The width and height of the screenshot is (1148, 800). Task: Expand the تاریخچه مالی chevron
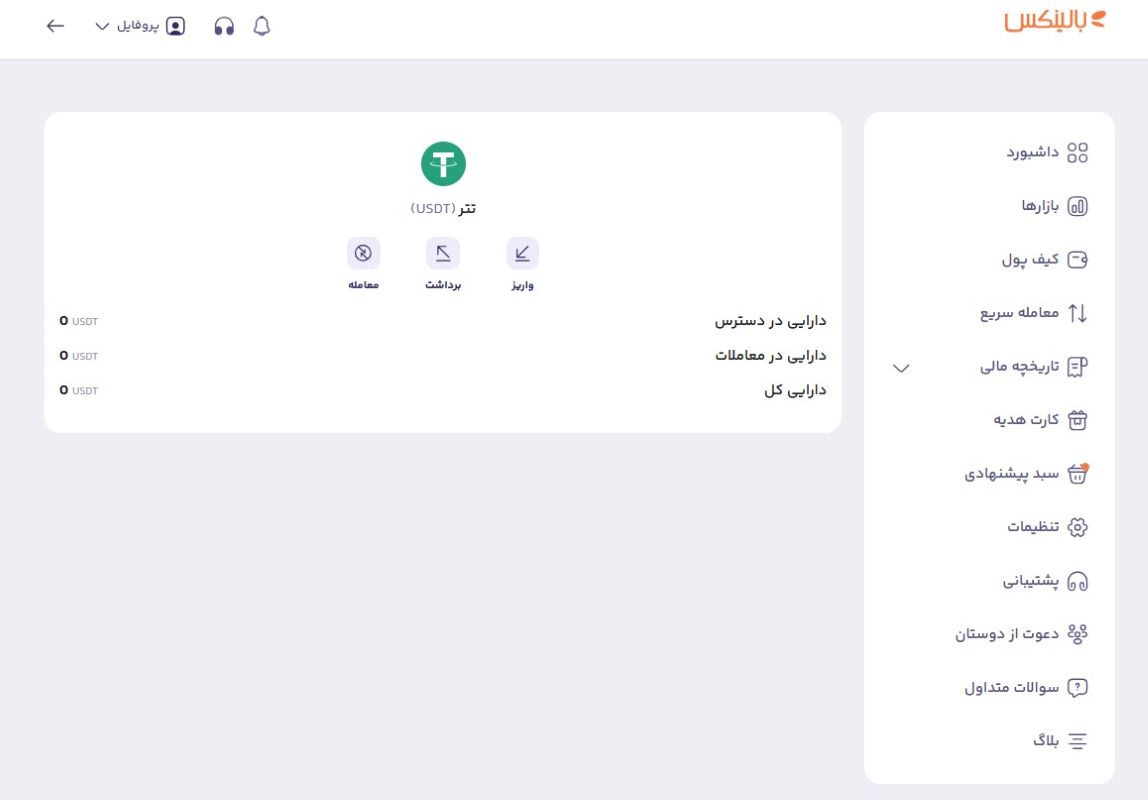901,367
